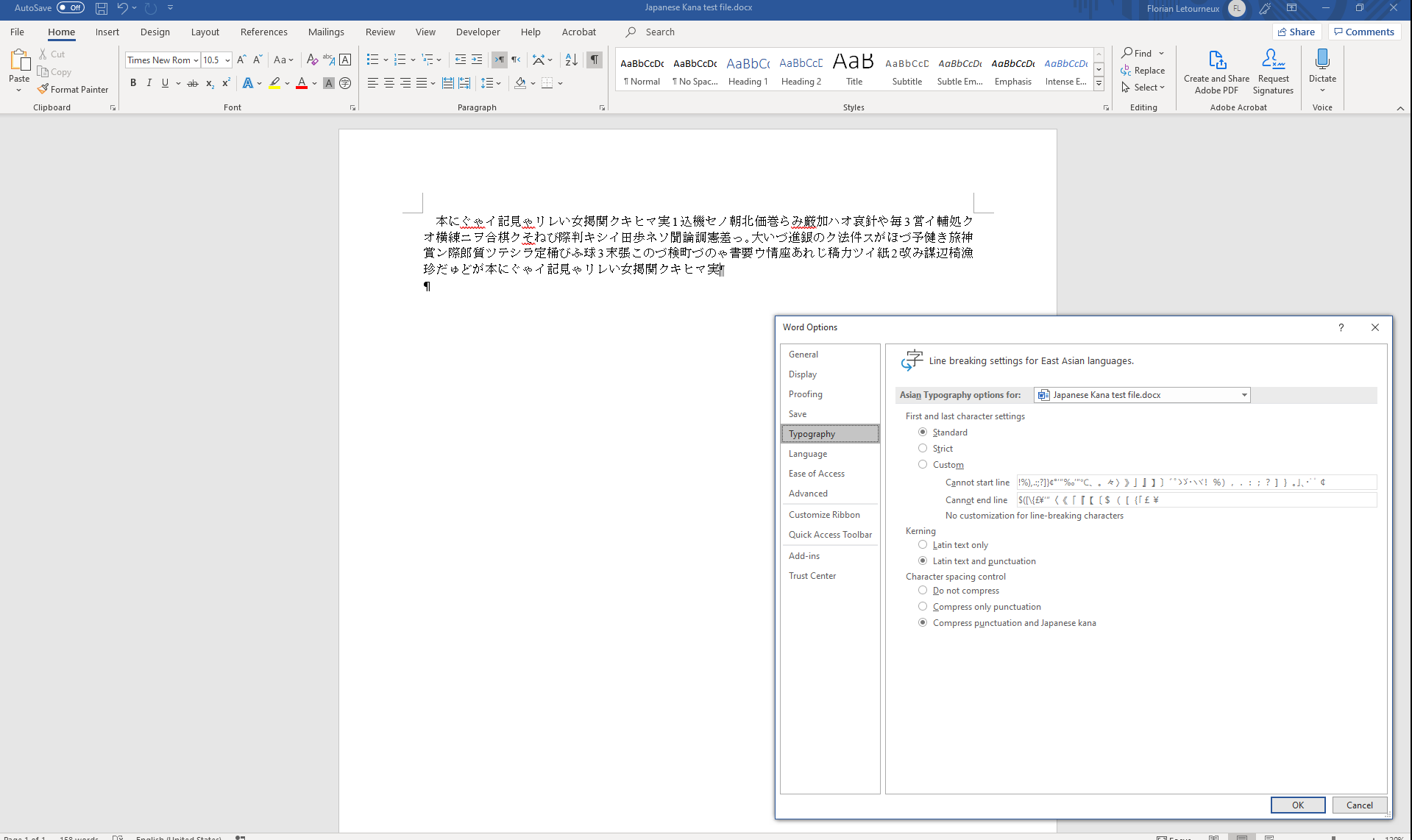The width and height of the screenshot is (1412, 840).
Task: Click the Cannot end line field
Action: (x=1196, y=500)
